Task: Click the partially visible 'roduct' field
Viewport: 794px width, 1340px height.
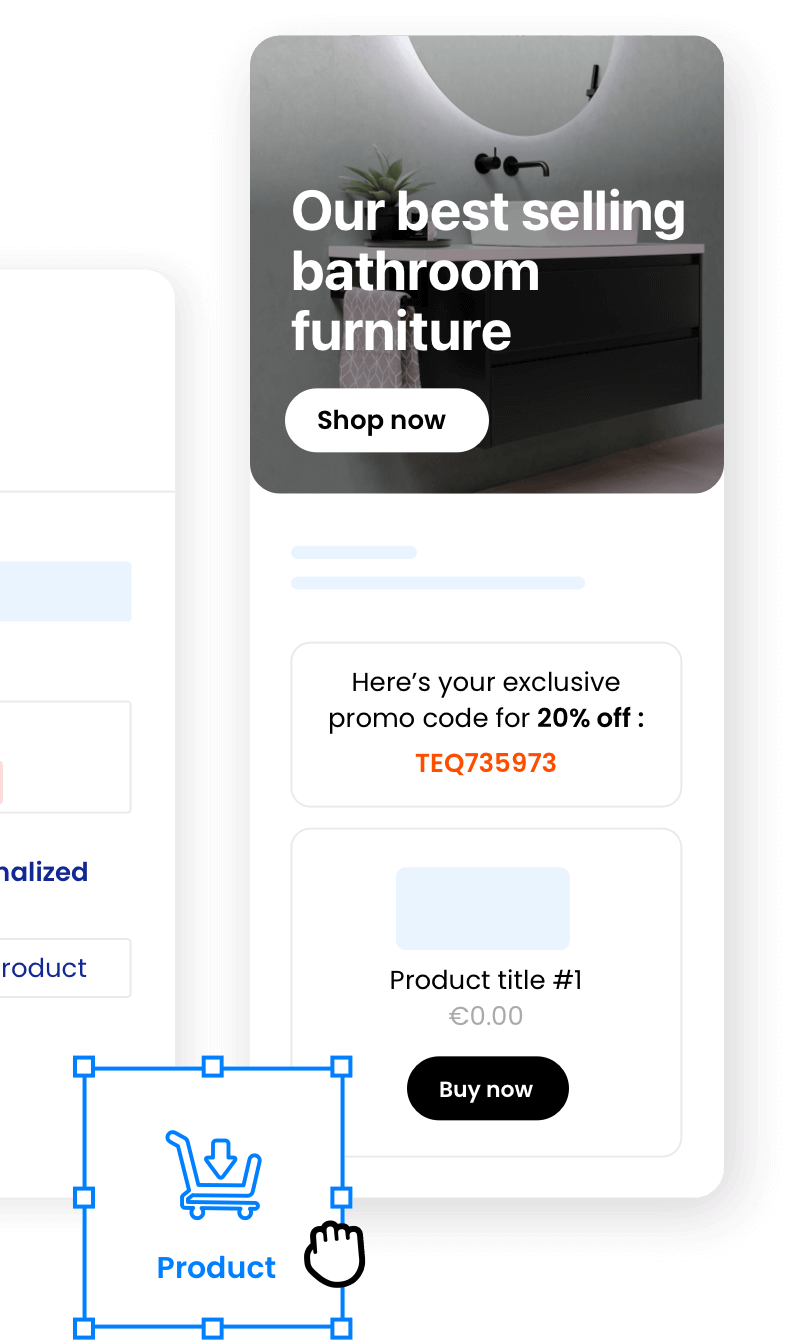Action: click(x=64, y=967)
